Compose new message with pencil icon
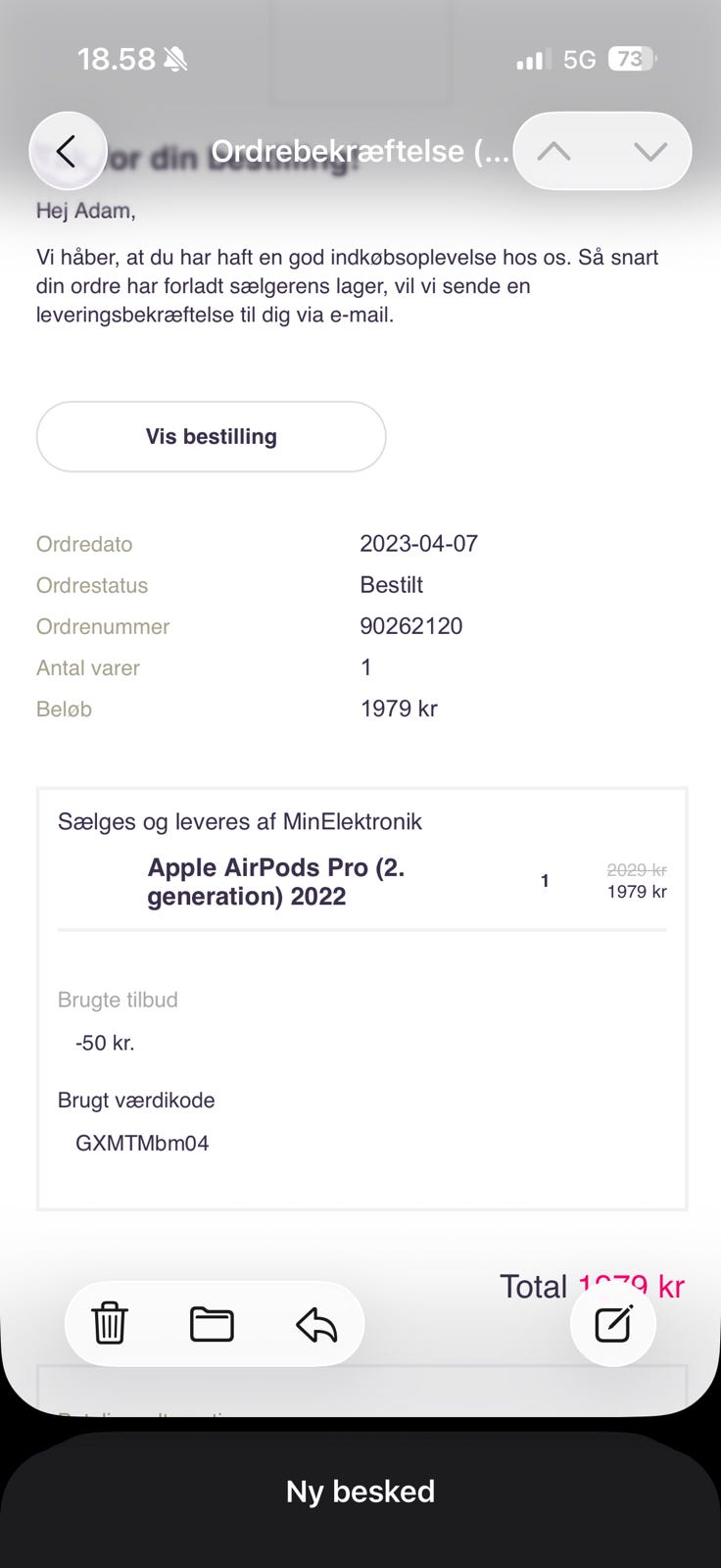This screenshot has height=1568, width=721. point(613,1324)
